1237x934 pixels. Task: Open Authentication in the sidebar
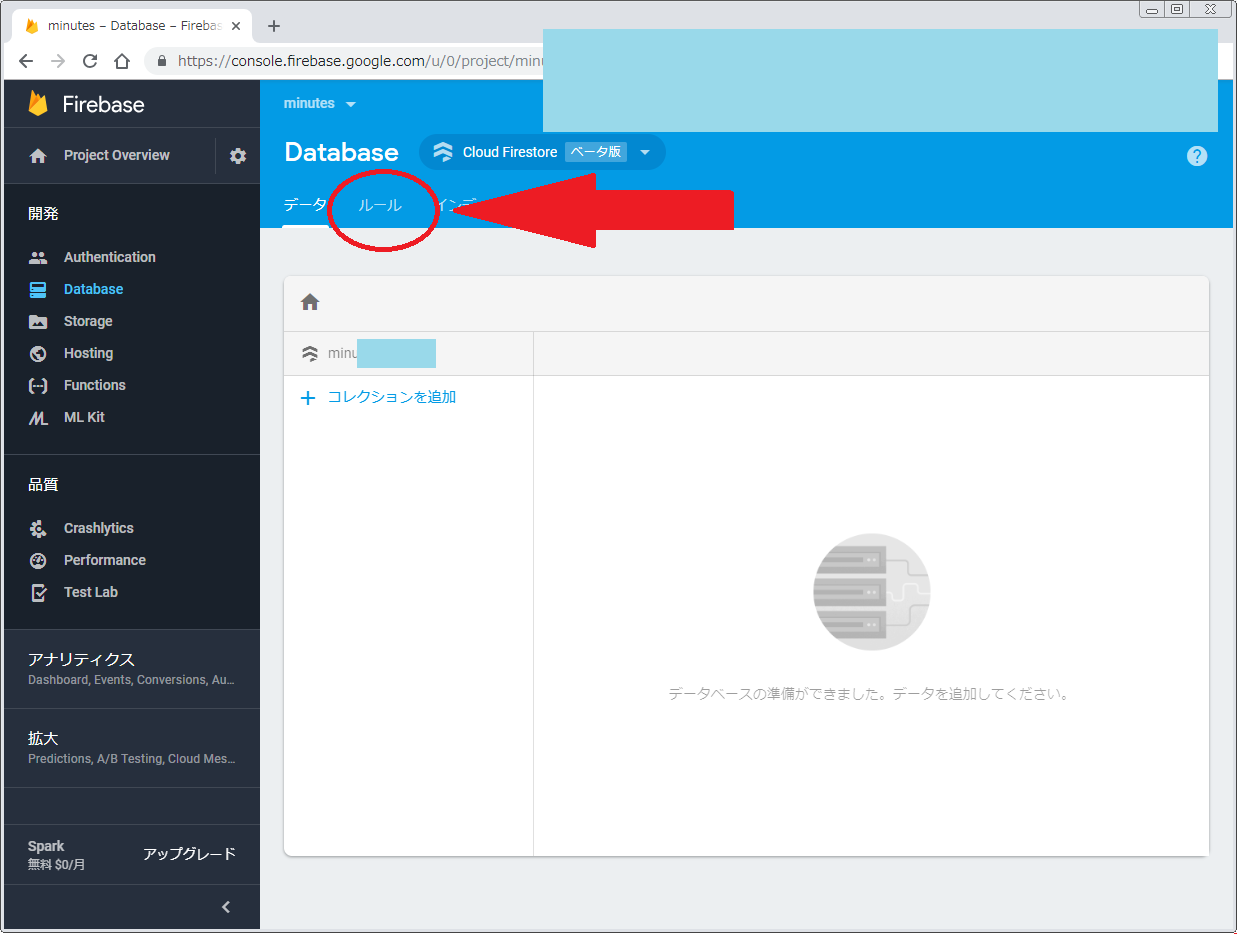click(x=109, y=257)
